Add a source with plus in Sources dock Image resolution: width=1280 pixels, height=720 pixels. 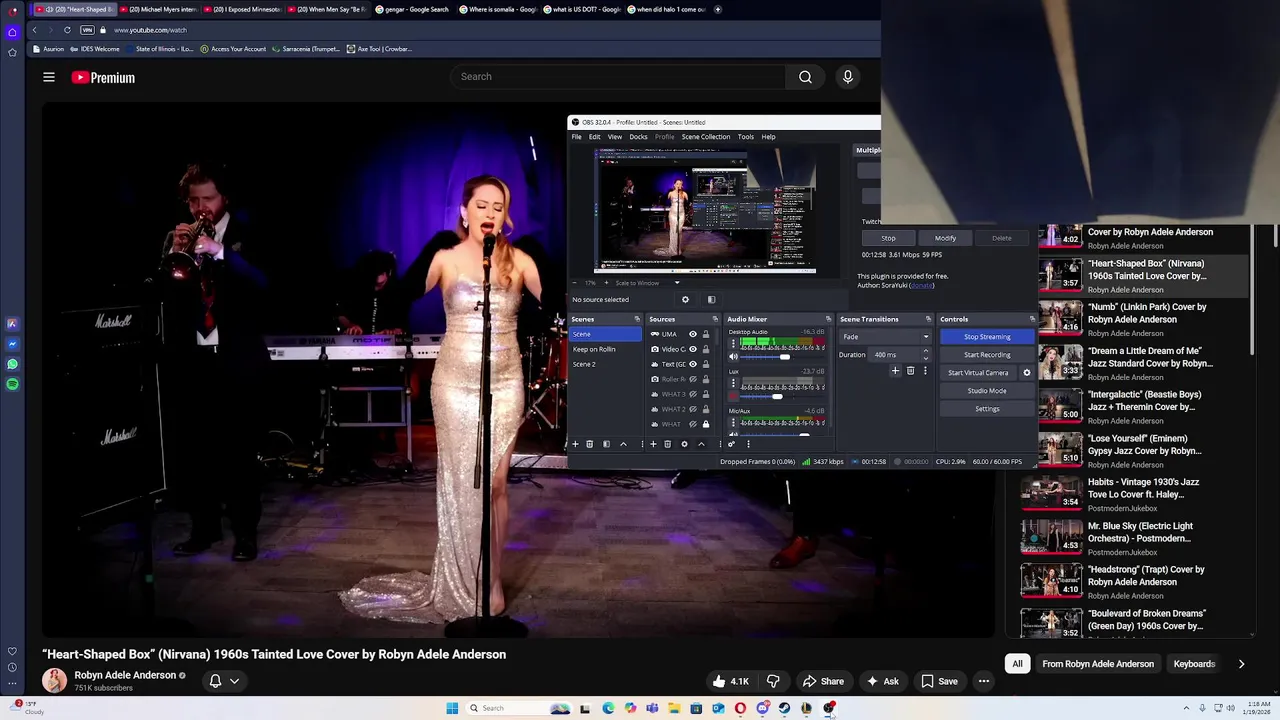point(653,444)
